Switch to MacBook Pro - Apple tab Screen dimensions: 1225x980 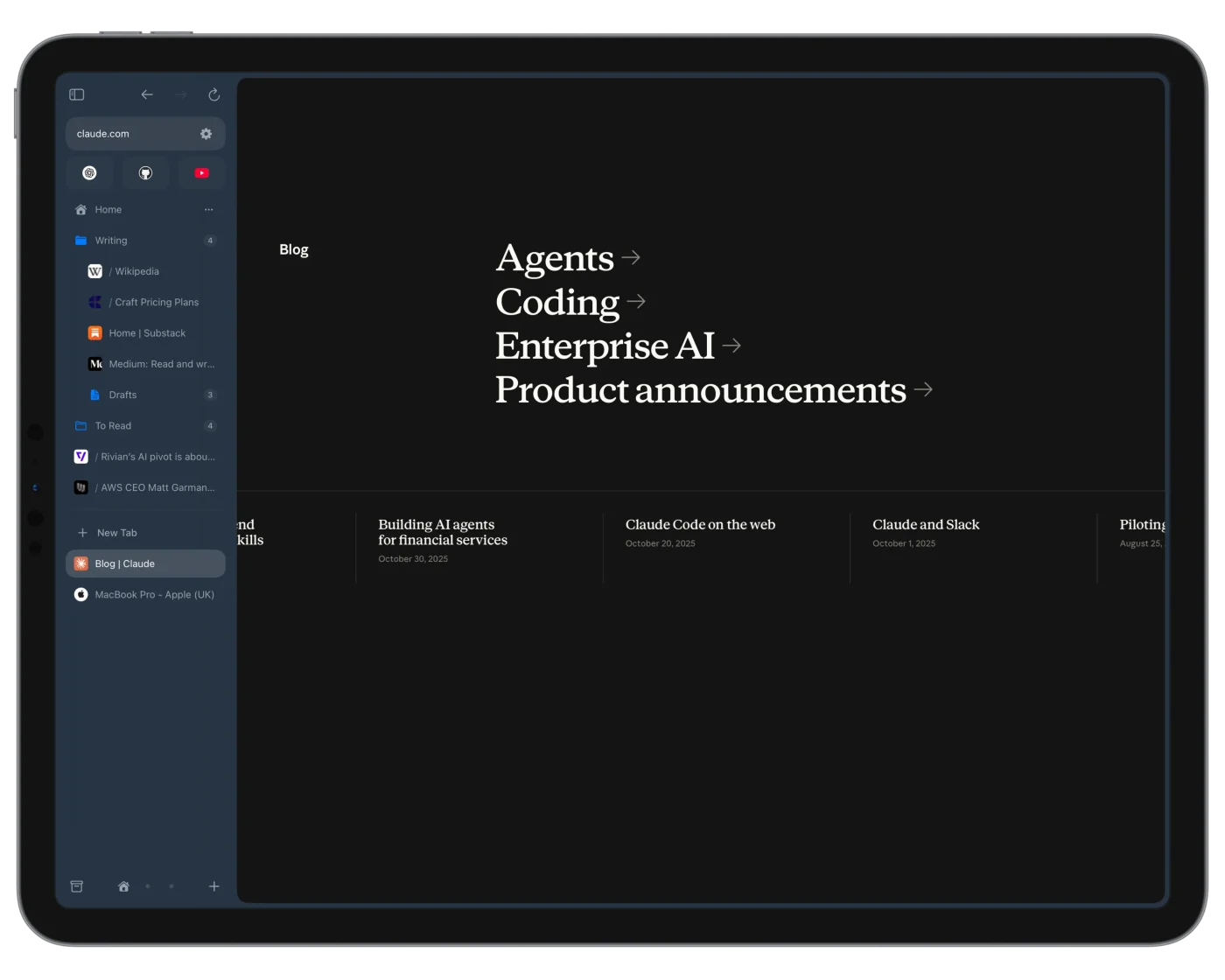click(154, 595)
